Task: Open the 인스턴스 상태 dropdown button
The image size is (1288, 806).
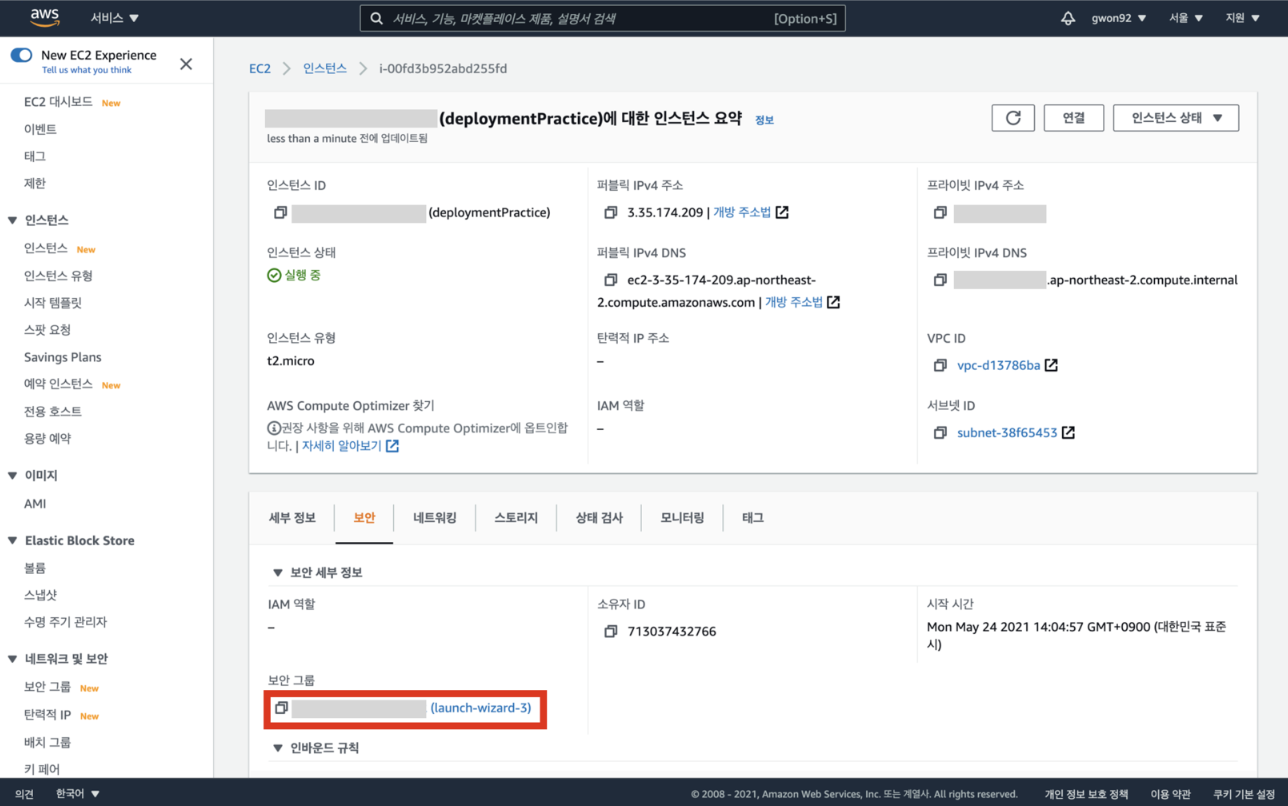Action: [1176, 118]
